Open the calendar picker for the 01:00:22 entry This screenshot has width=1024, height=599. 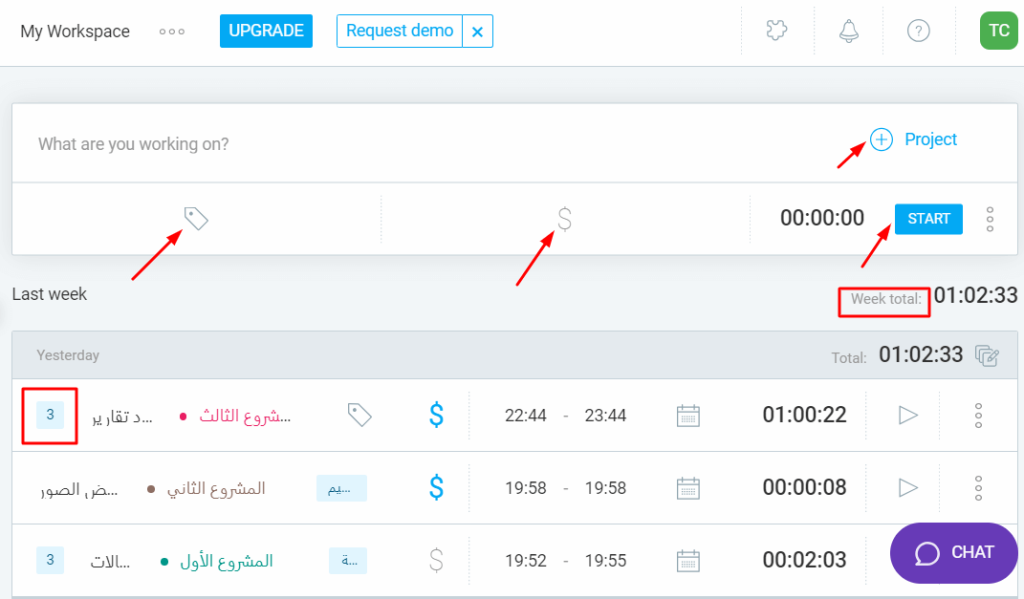pos(688,415)
